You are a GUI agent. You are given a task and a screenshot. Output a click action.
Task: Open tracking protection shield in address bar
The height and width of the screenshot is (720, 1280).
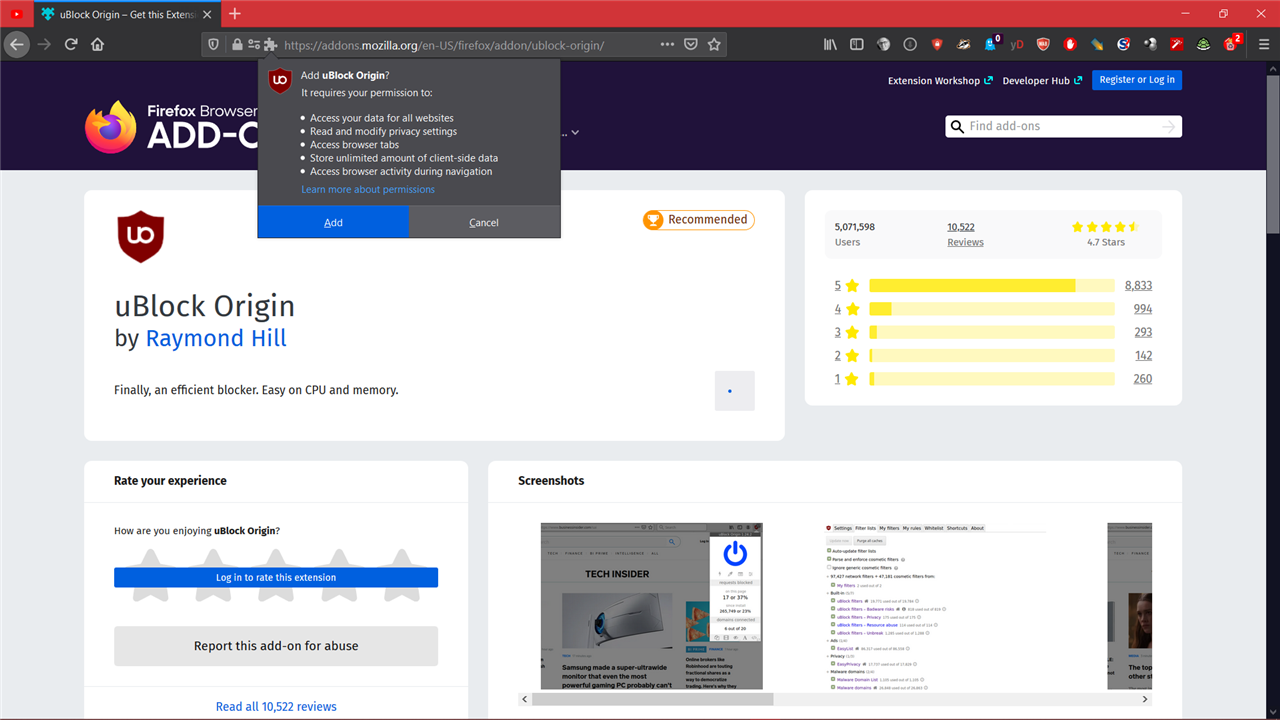213,44
